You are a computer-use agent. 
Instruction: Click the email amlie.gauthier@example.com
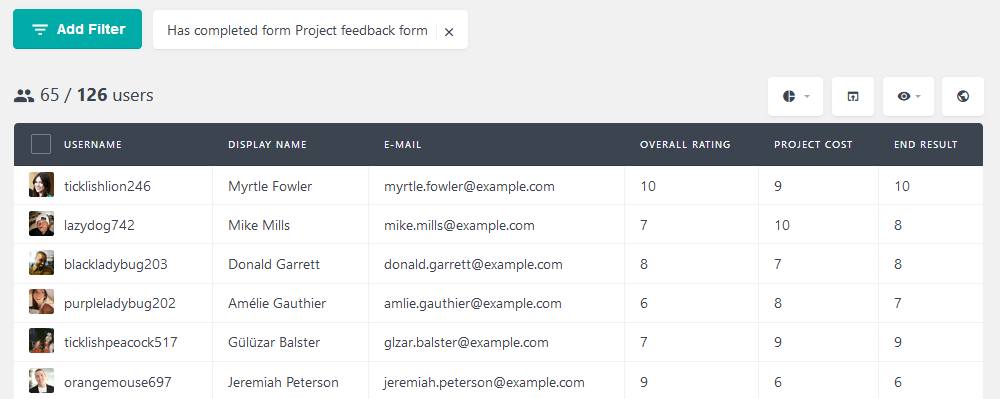(x=473, y=303)
